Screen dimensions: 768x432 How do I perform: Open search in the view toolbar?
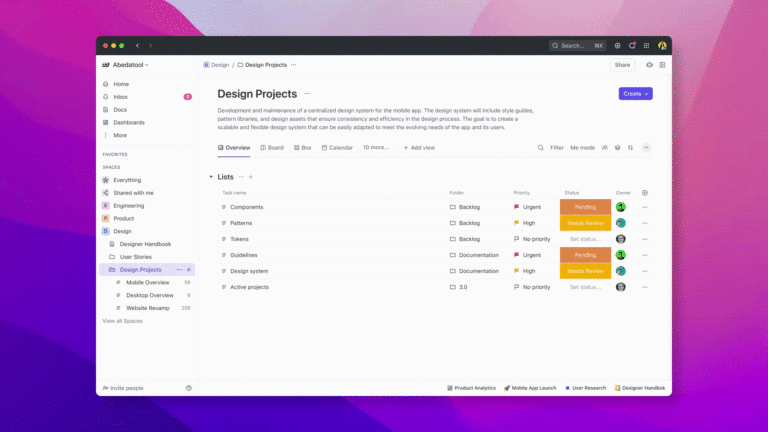pos(540,147)
